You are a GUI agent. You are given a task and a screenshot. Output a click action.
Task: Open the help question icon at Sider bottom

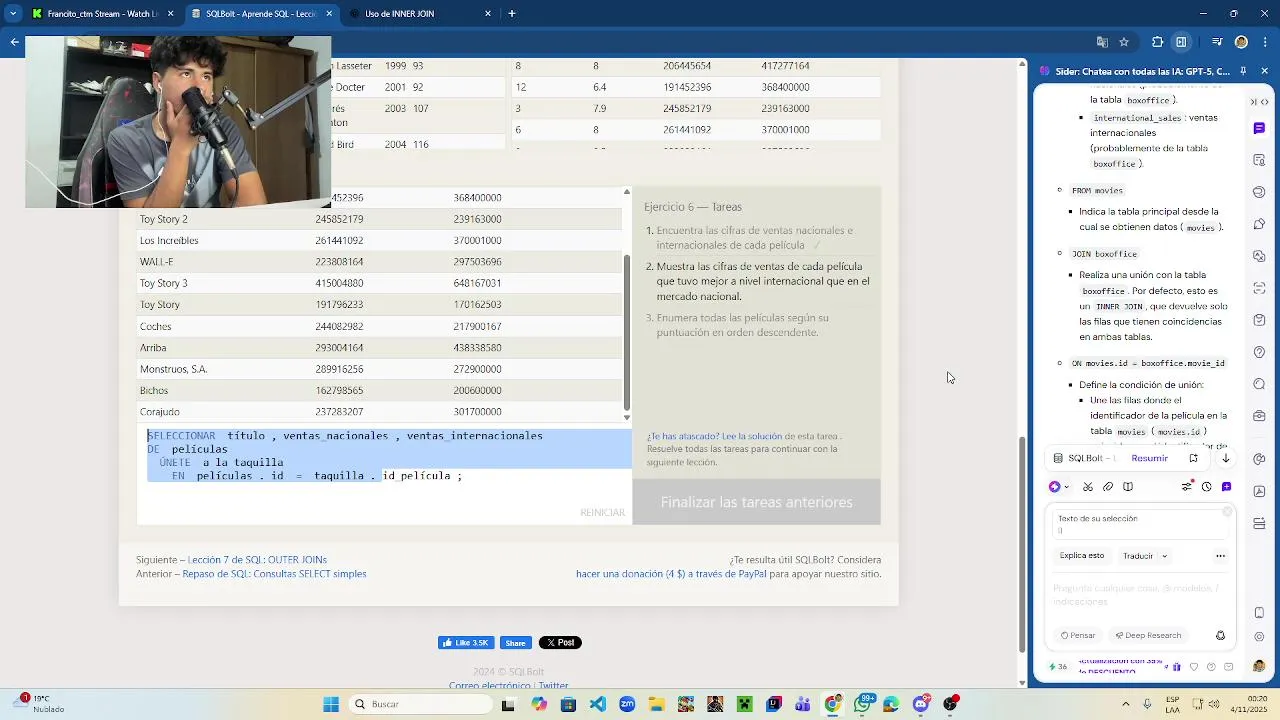[1211, 667]
